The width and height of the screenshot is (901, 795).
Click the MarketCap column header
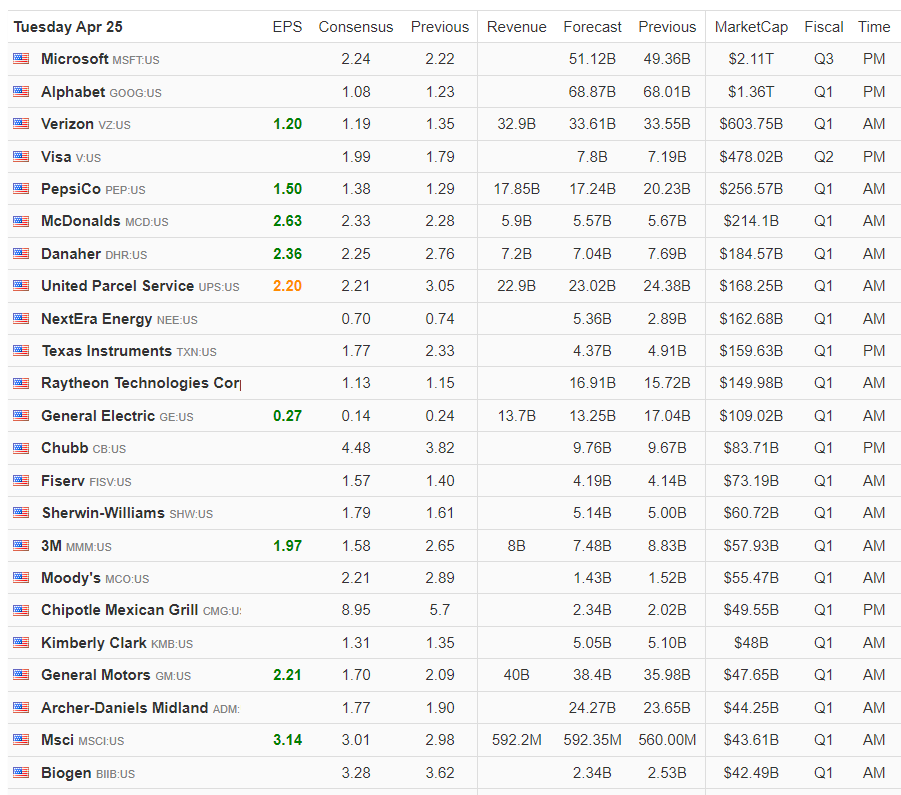pyautogui.click(x=751, y=27)
